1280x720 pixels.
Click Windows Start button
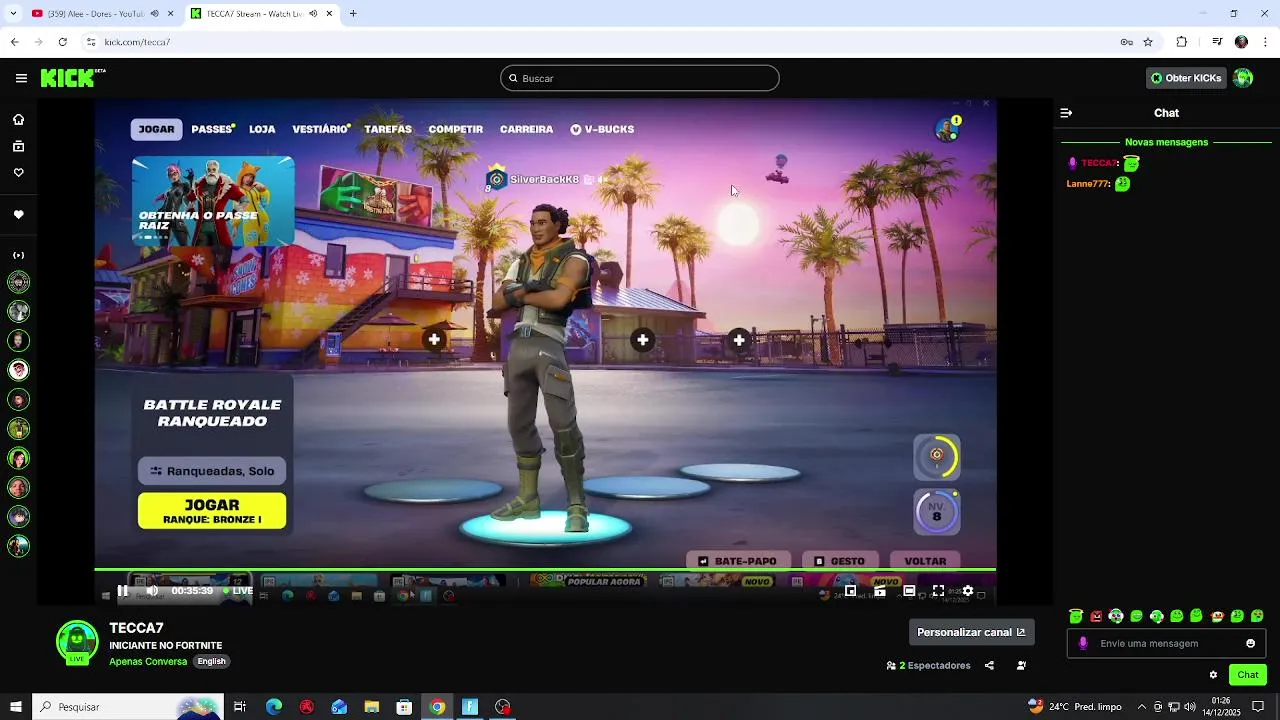pos(16,707)
